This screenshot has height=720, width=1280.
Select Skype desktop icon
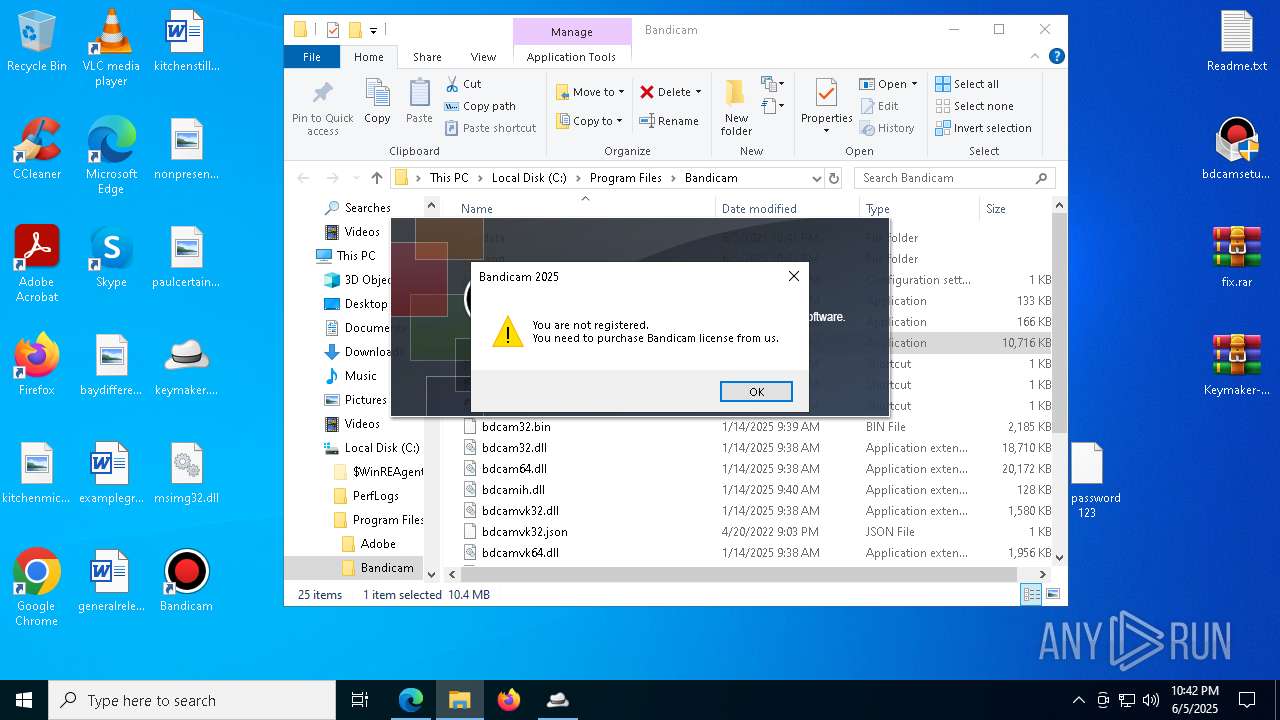(x=111, y=257)
